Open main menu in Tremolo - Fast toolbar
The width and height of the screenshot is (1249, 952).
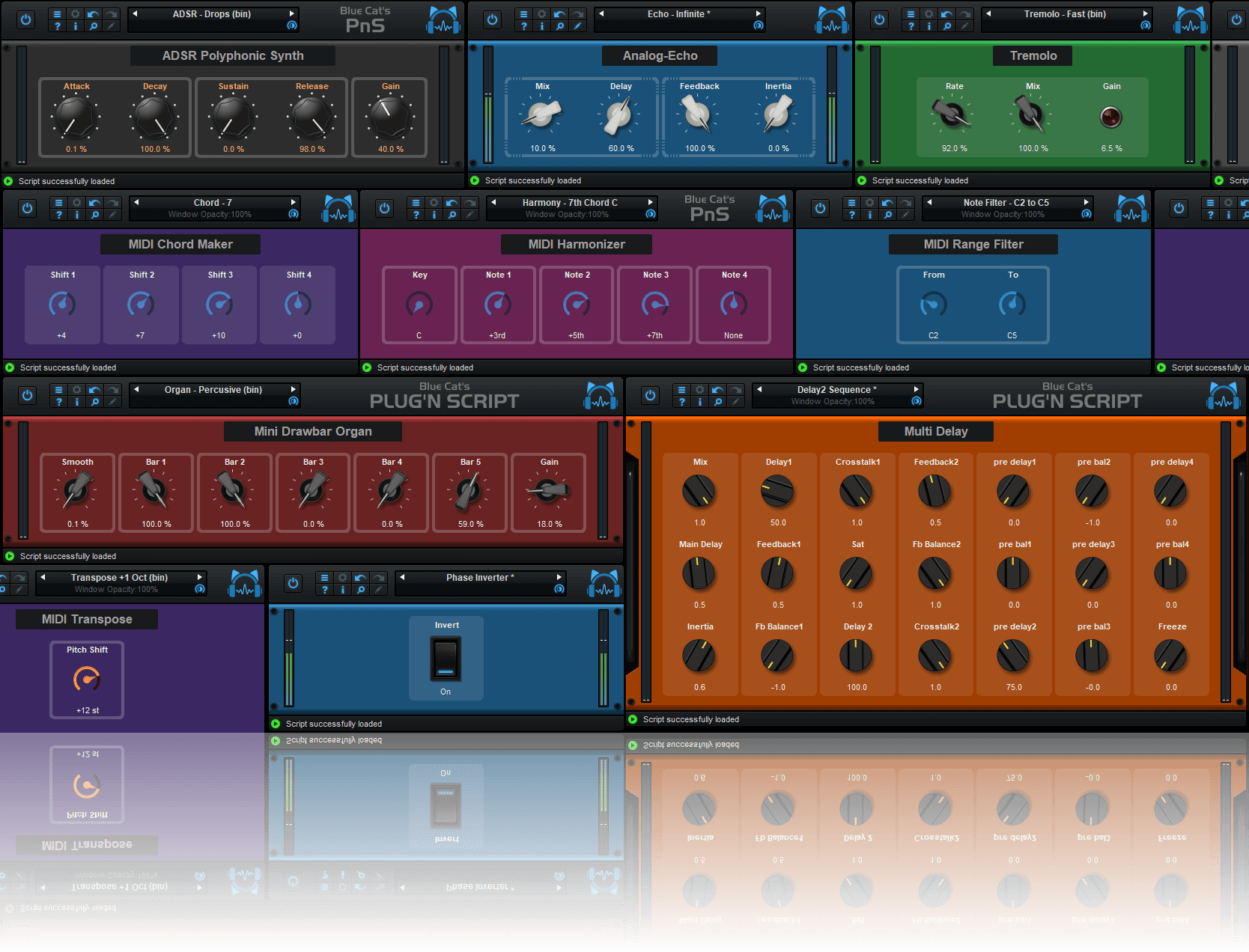(x=911, y=14)
